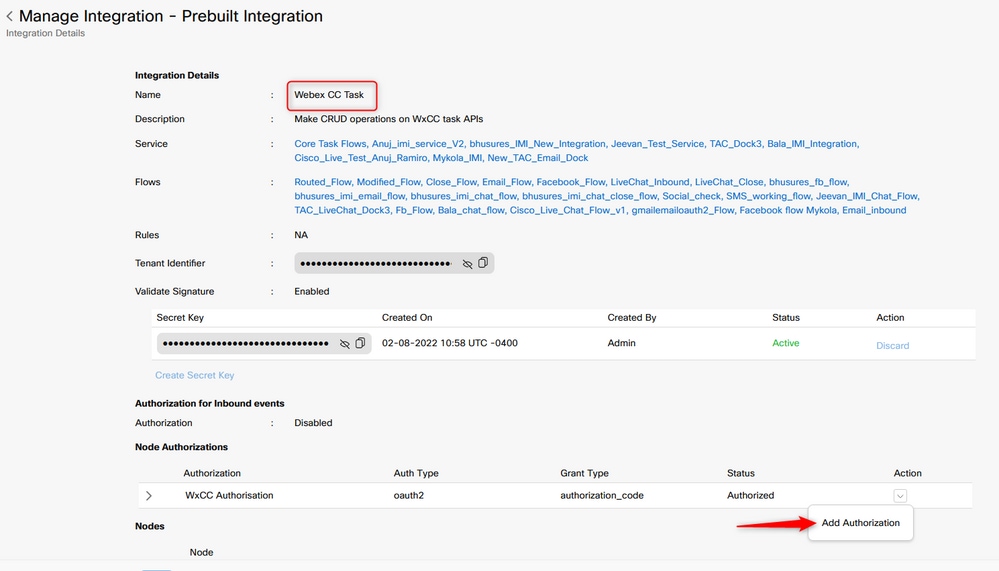Open the Social_check flow link
Screen dimensions: 999x571
691,196
